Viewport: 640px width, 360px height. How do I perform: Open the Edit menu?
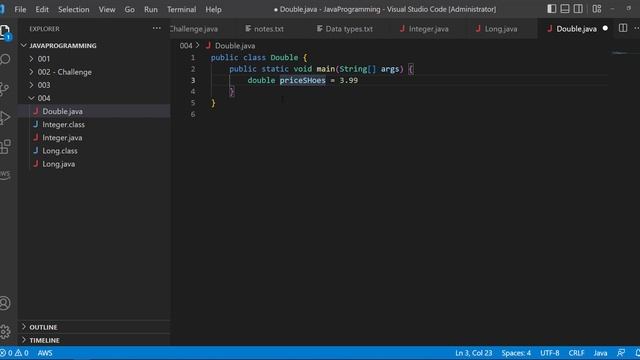click(42, 9)
